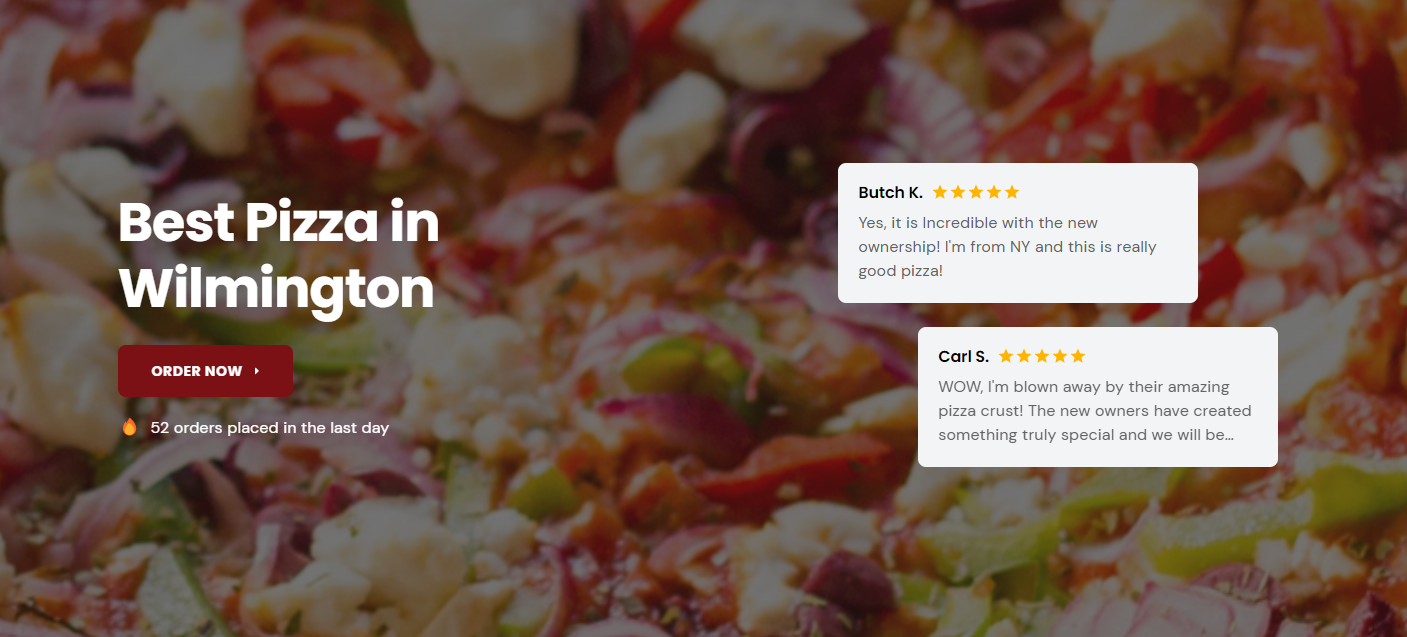Click Butch K.'s review text
The image size is (1407, 637).
1007,247
